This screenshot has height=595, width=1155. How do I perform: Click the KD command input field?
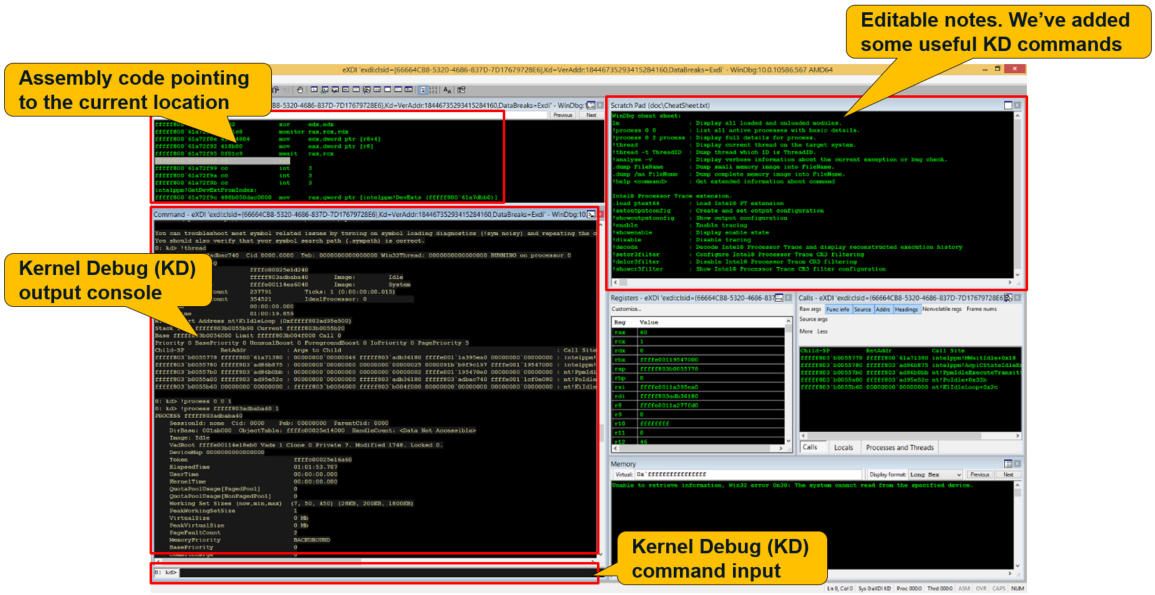[x=388, y=572]
